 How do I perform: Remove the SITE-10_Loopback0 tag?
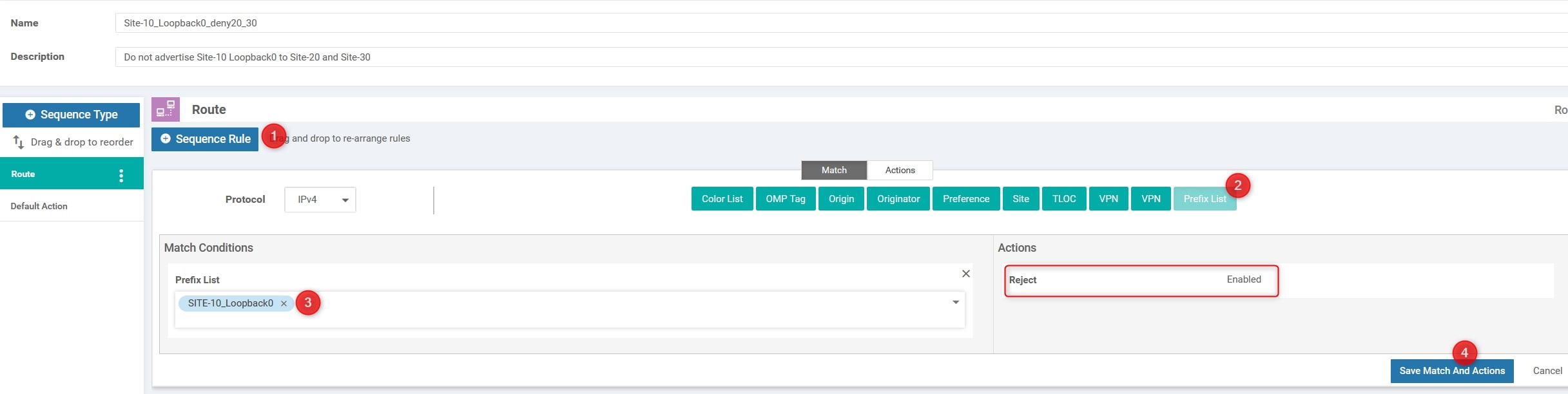coord(284,304)
